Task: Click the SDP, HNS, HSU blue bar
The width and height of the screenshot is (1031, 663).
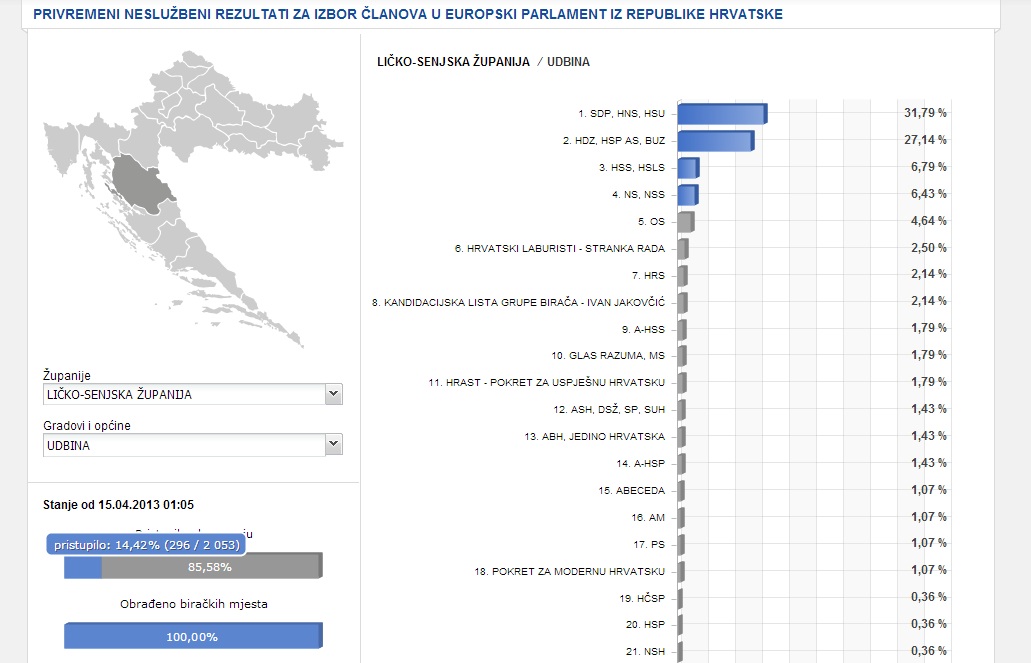Action: click(x=722, y=114)
